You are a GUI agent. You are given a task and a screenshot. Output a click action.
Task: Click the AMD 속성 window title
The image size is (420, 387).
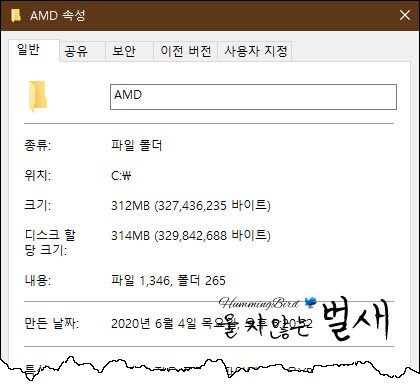(58, 15)
